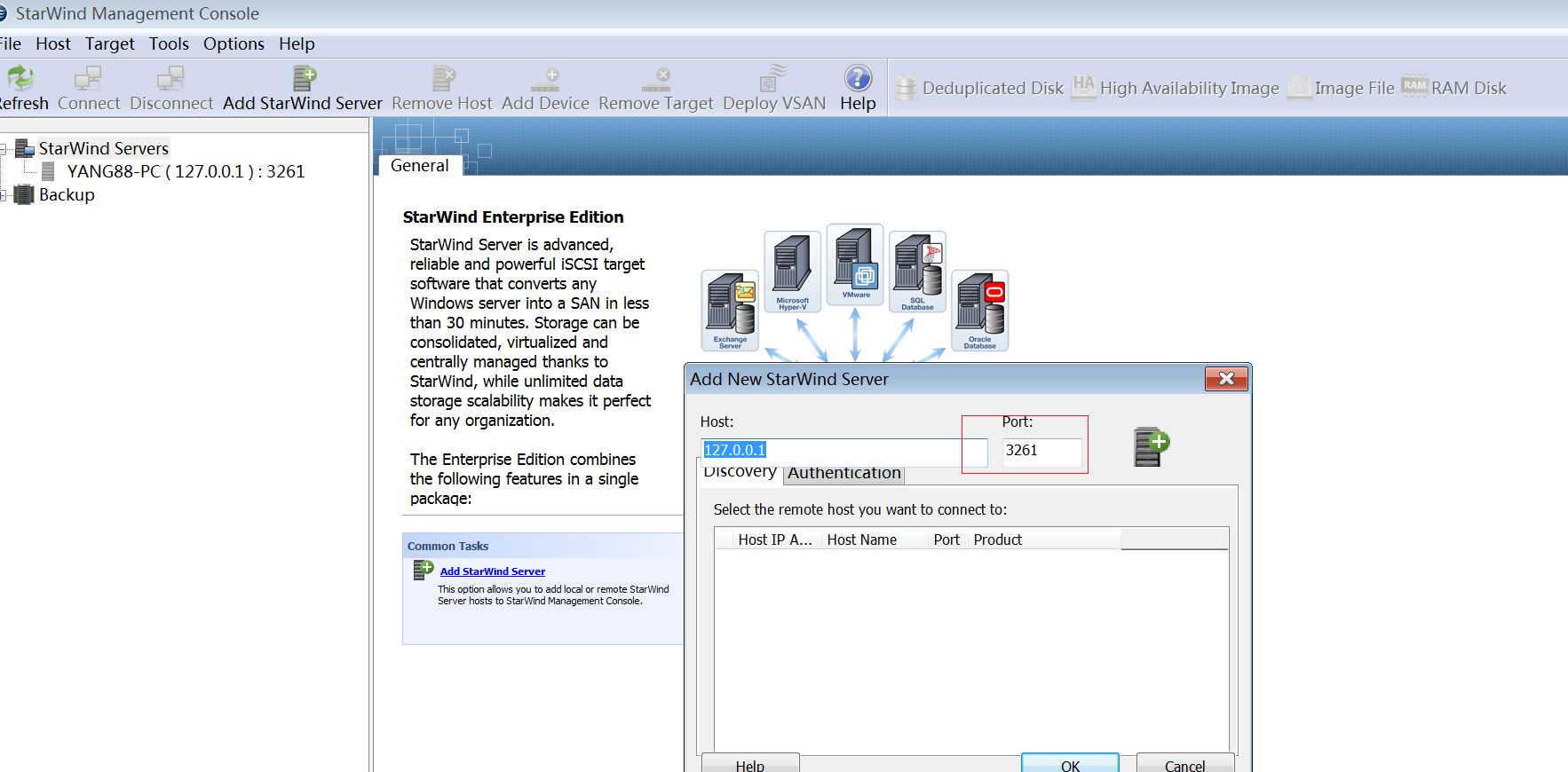Click the Port input field
Viewport: 1568px width, 772px height.
click(1041, 451)
